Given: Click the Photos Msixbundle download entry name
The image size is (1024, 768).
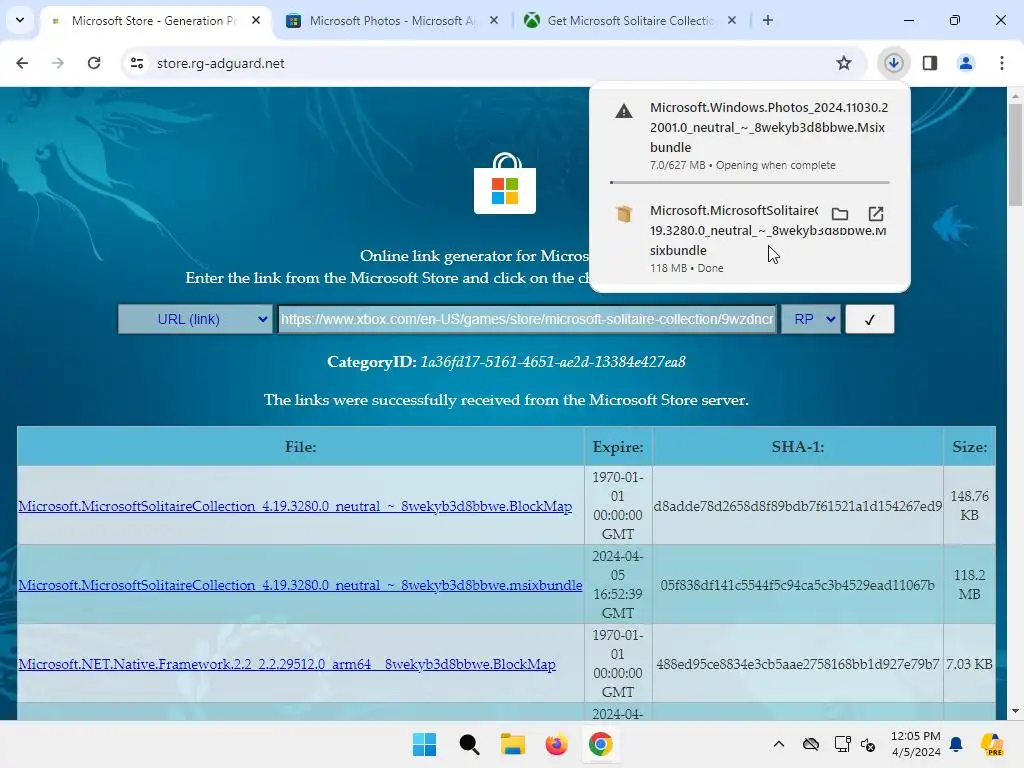Looking at the screenshot, I should coord(769,127).
